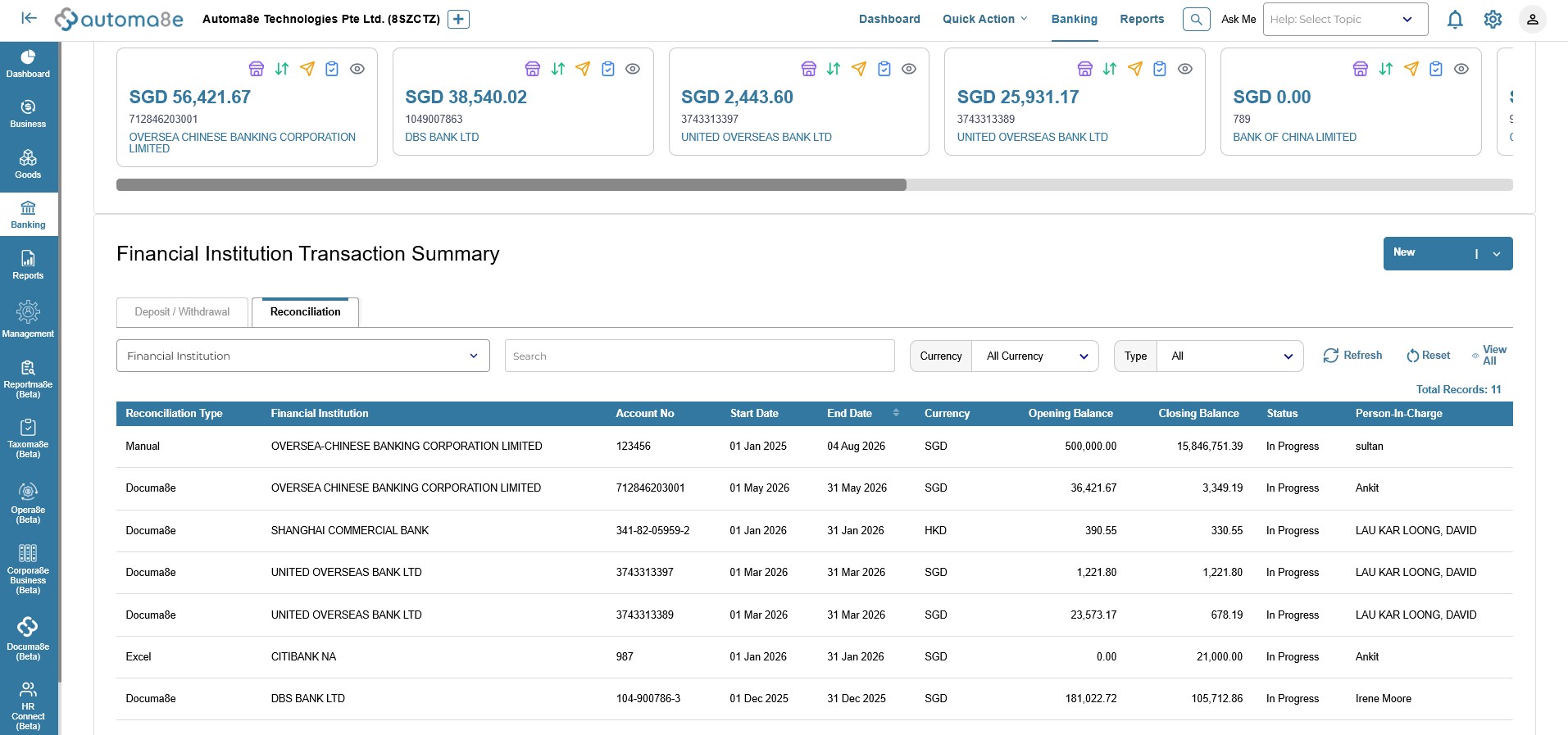Select Banking in the left sidebar
Image resolution: width=1568 pixels, height=735 pixels.
28,215
